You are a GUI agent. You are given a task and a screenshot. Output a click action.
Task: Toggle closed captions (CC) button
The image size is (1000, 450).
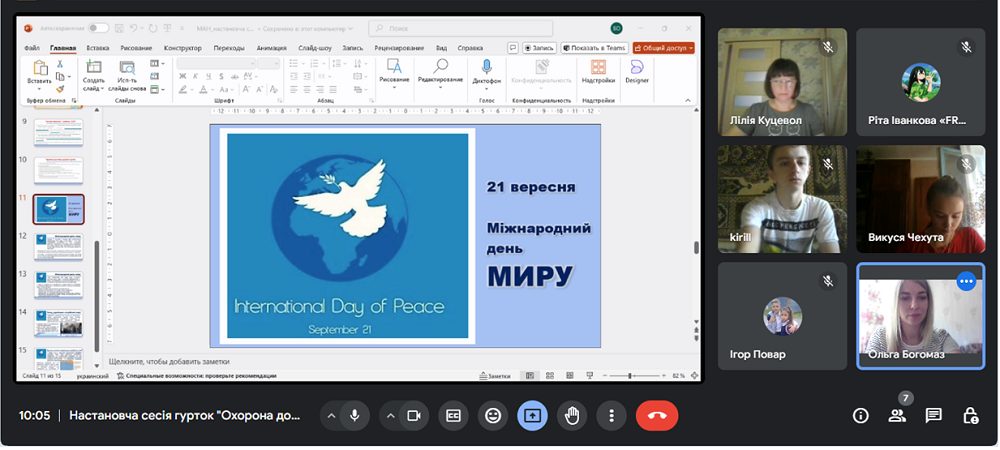pyautogui.click(x=453, y=416)
